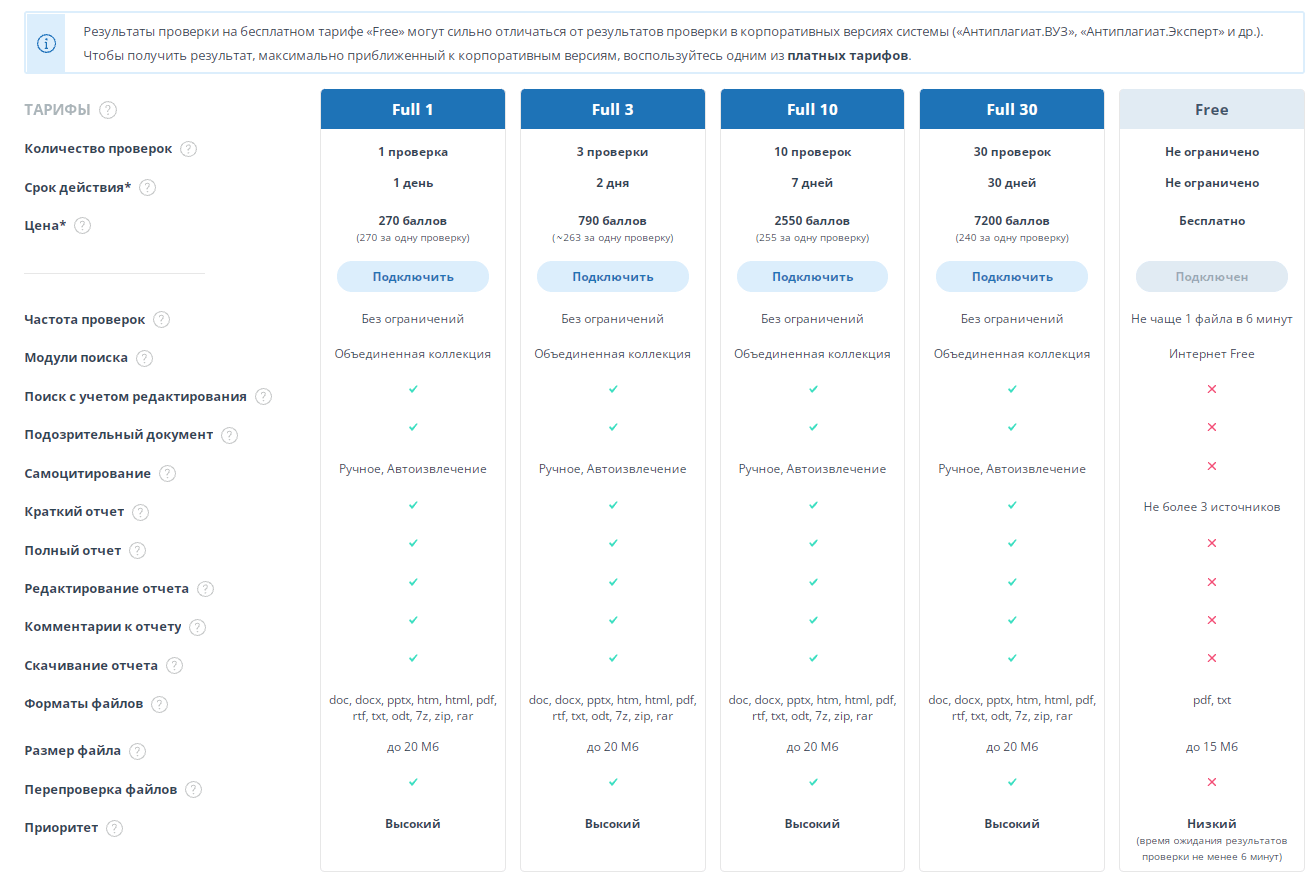Show hint for Поиск с учетом редактирования

point(263,397)
